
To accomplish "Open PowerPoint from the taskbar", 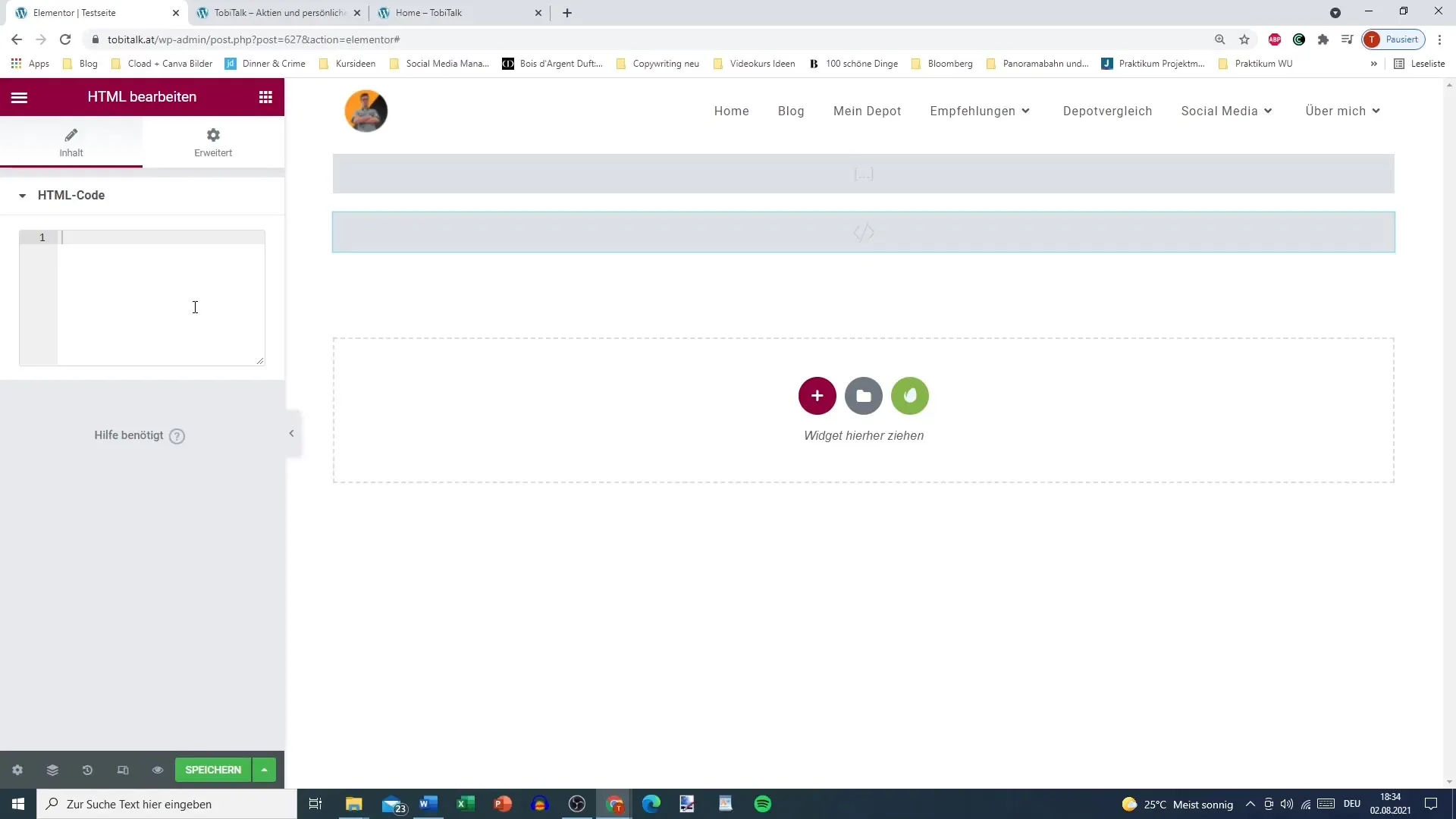I will click(x=503, y=804).
